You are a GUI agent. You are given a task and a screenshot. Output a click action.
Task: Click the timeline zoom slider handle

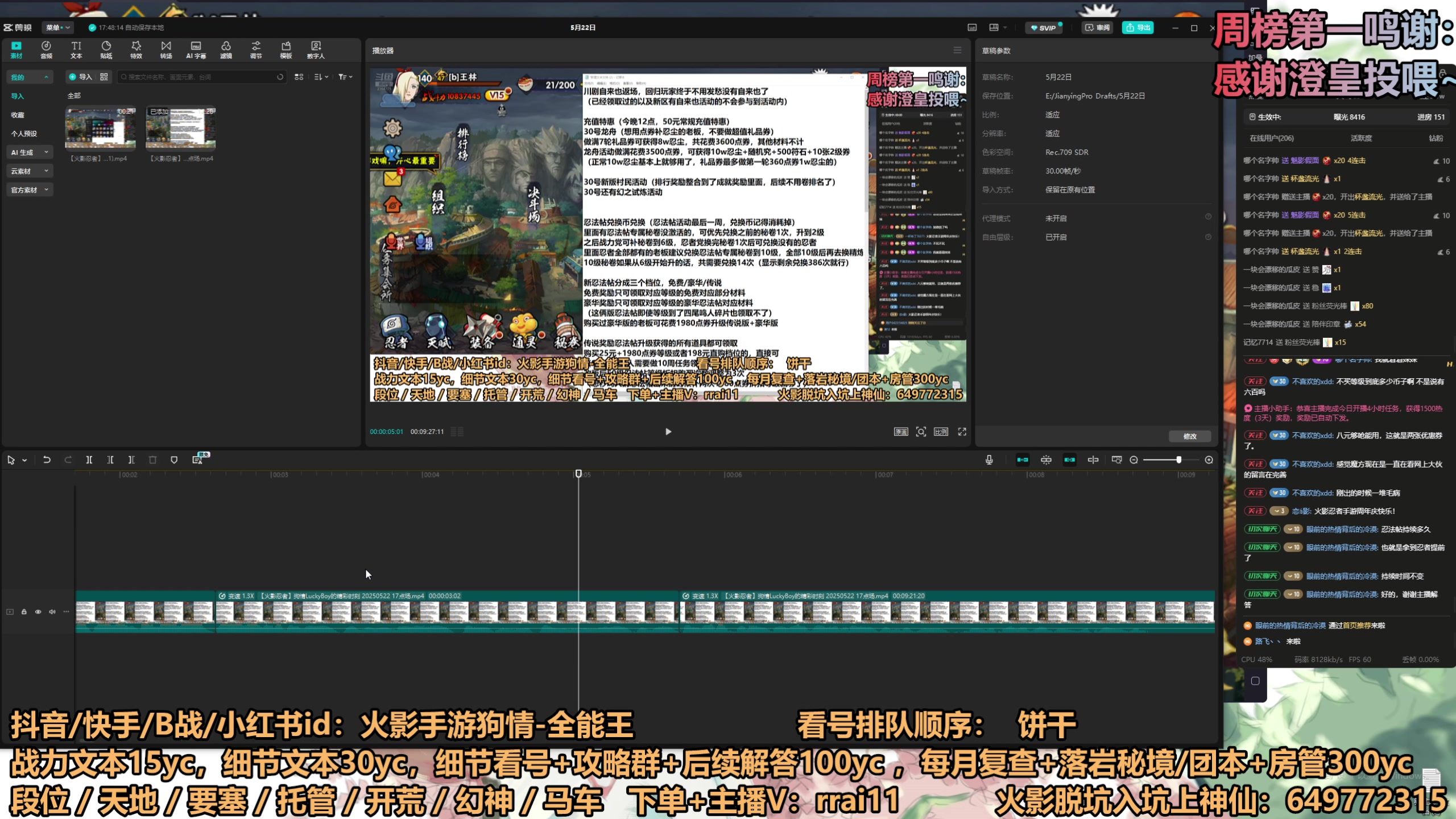[1179, 460]
